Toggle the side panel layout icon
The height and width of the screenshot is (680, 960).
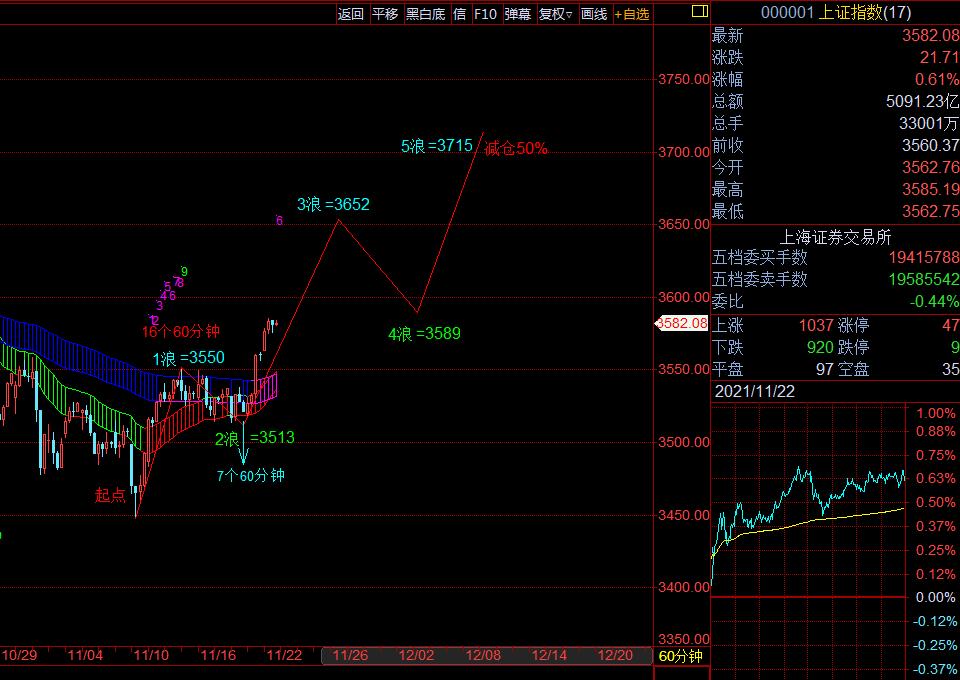700,11
